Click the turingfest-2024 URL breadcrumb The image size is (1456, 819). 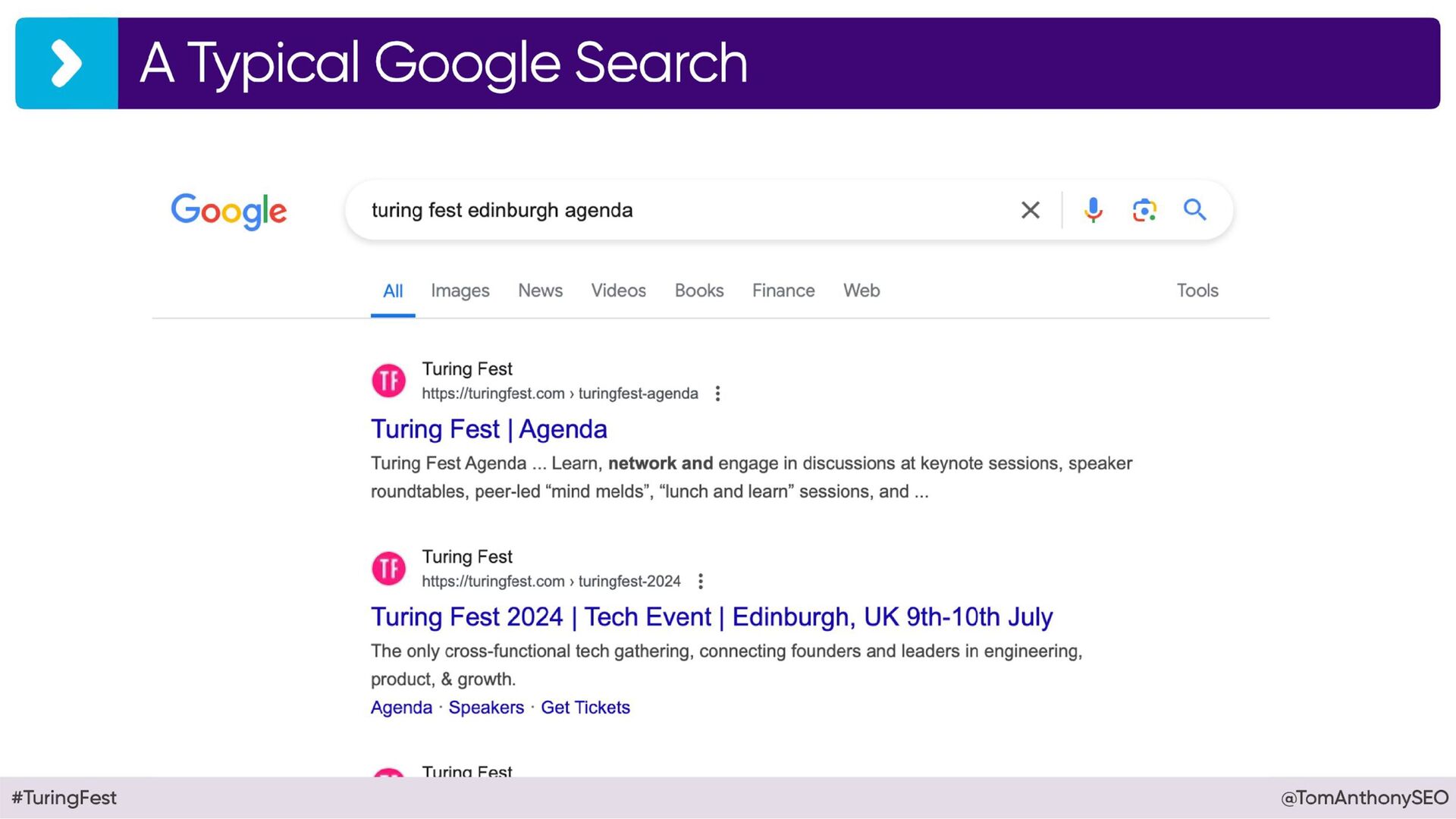point(551,582)
